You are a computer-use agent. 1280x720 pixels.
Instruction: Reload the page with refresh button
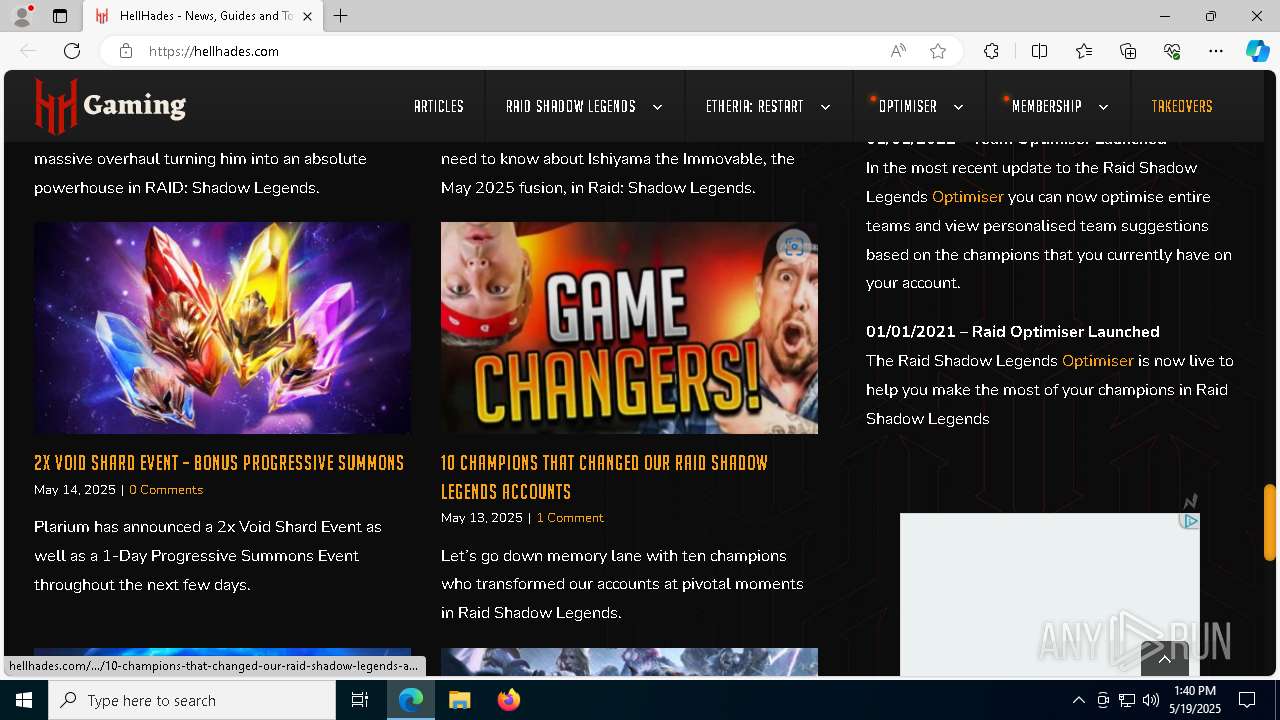(72, 51)
